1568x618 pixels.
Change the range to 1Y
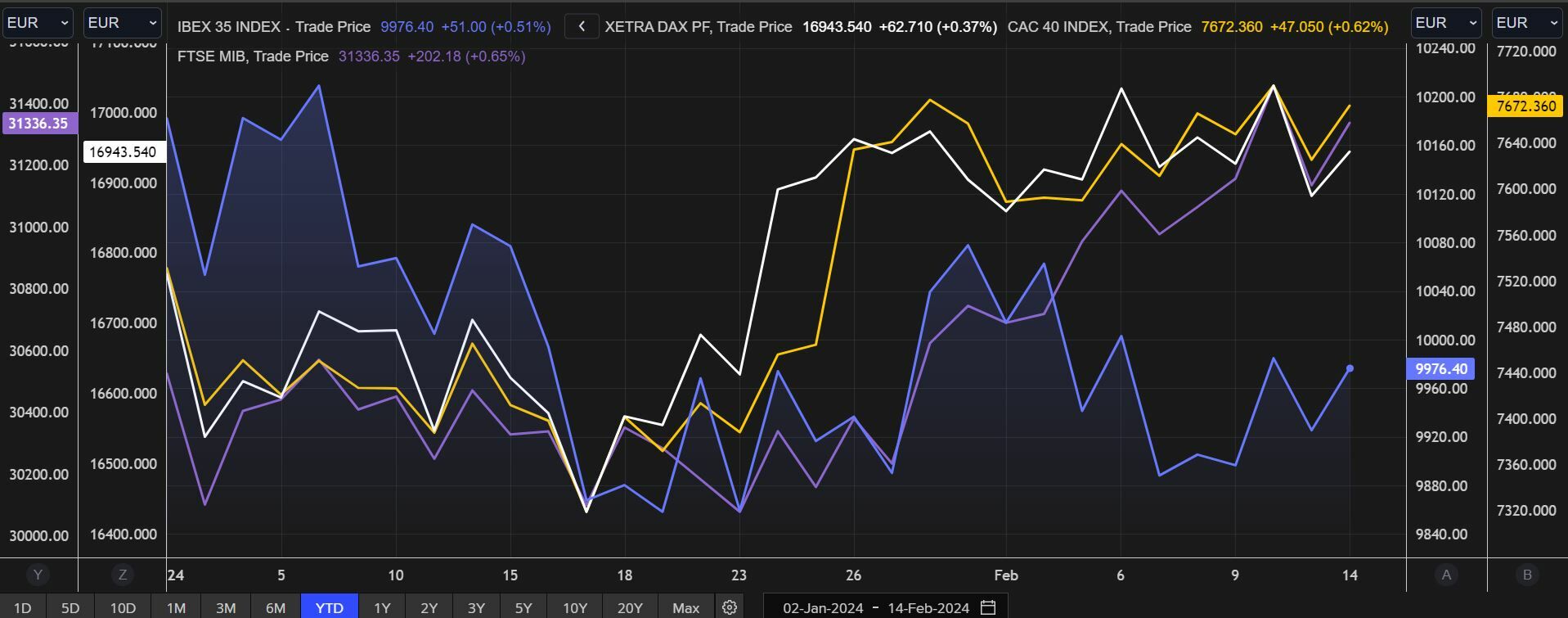[382, 607]
